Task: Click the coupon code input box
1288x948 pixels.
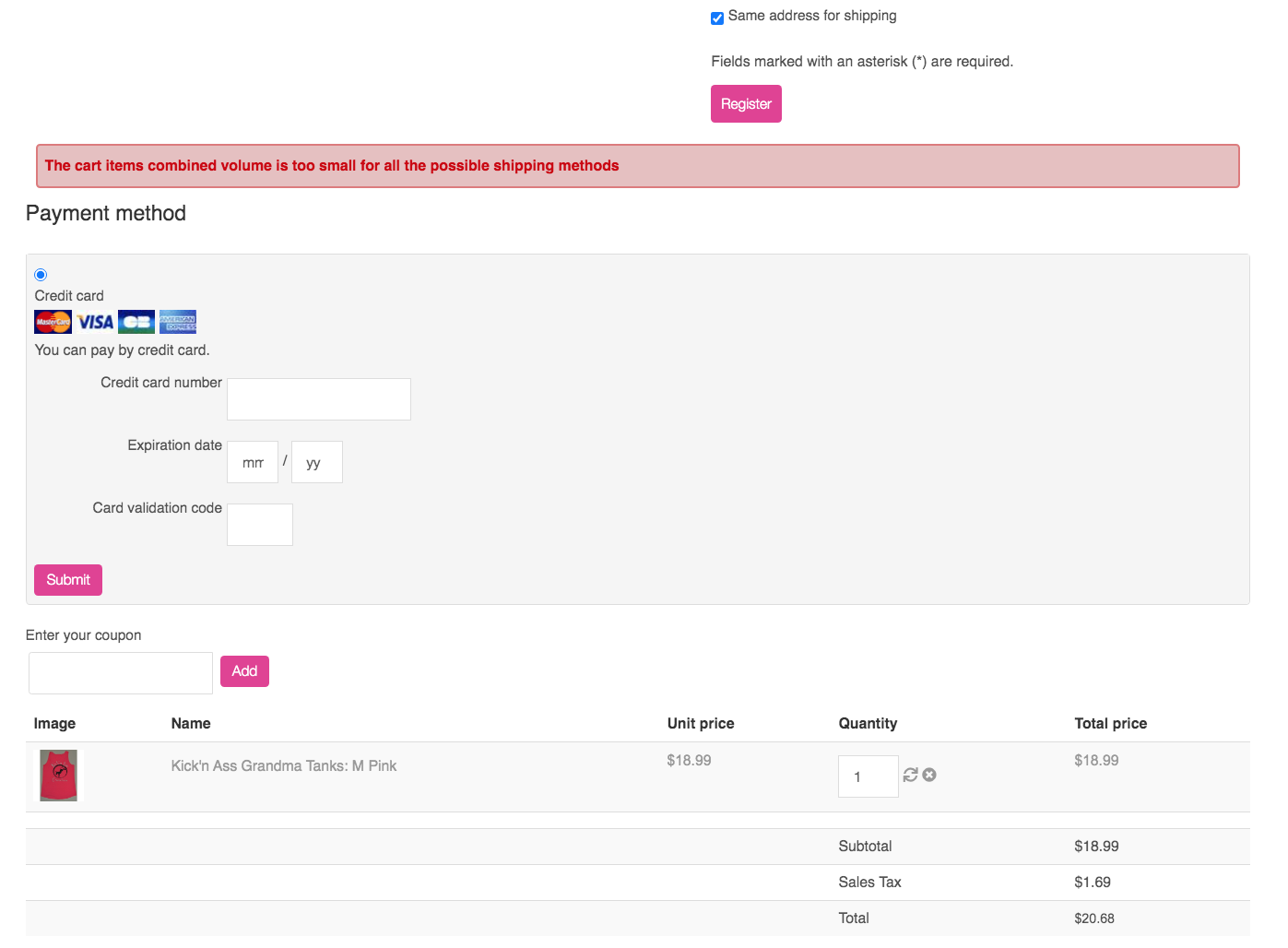Action: [x=121, y=673]
